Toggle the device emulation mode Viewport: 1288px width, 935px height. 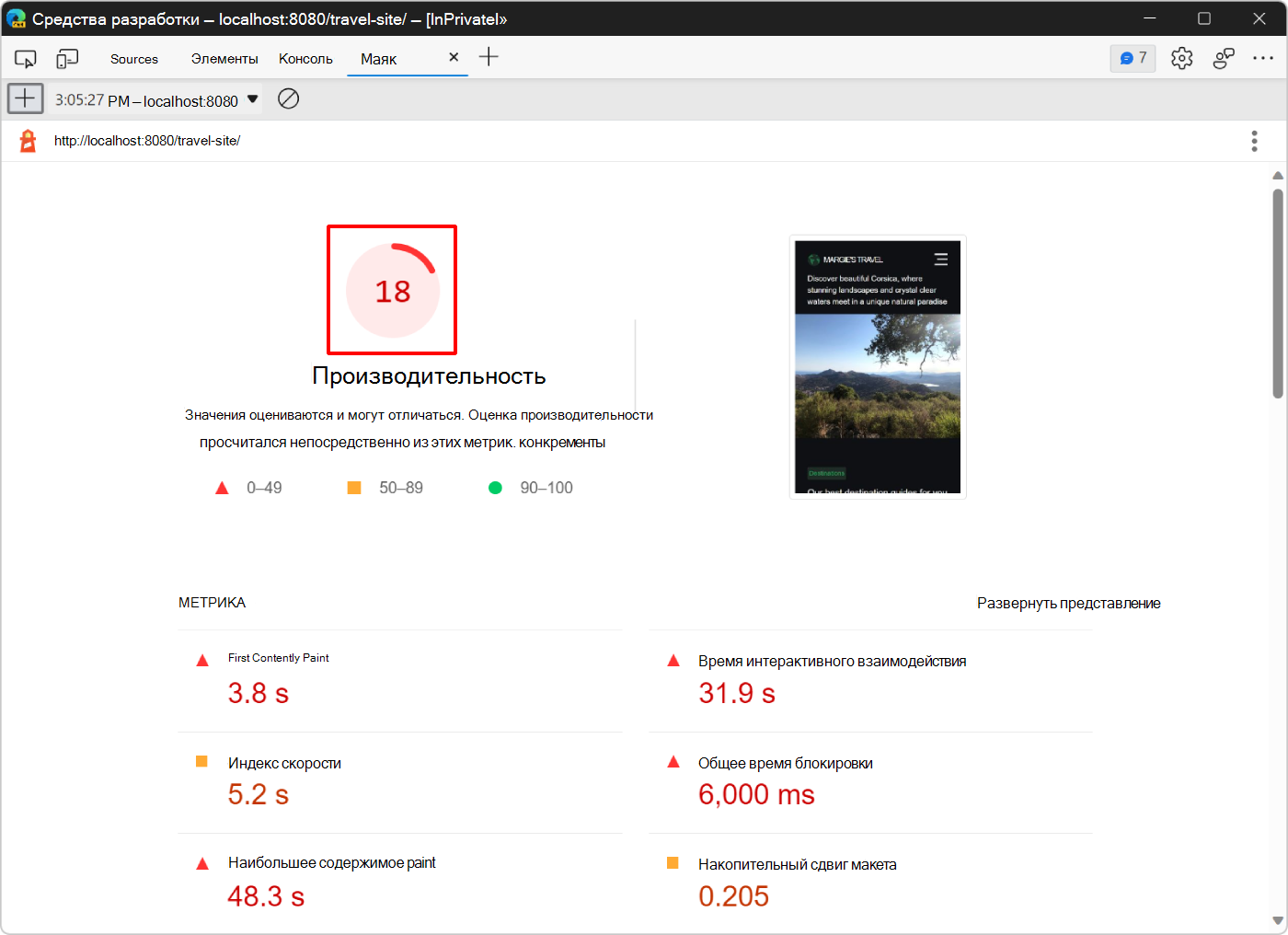[65, 57]
